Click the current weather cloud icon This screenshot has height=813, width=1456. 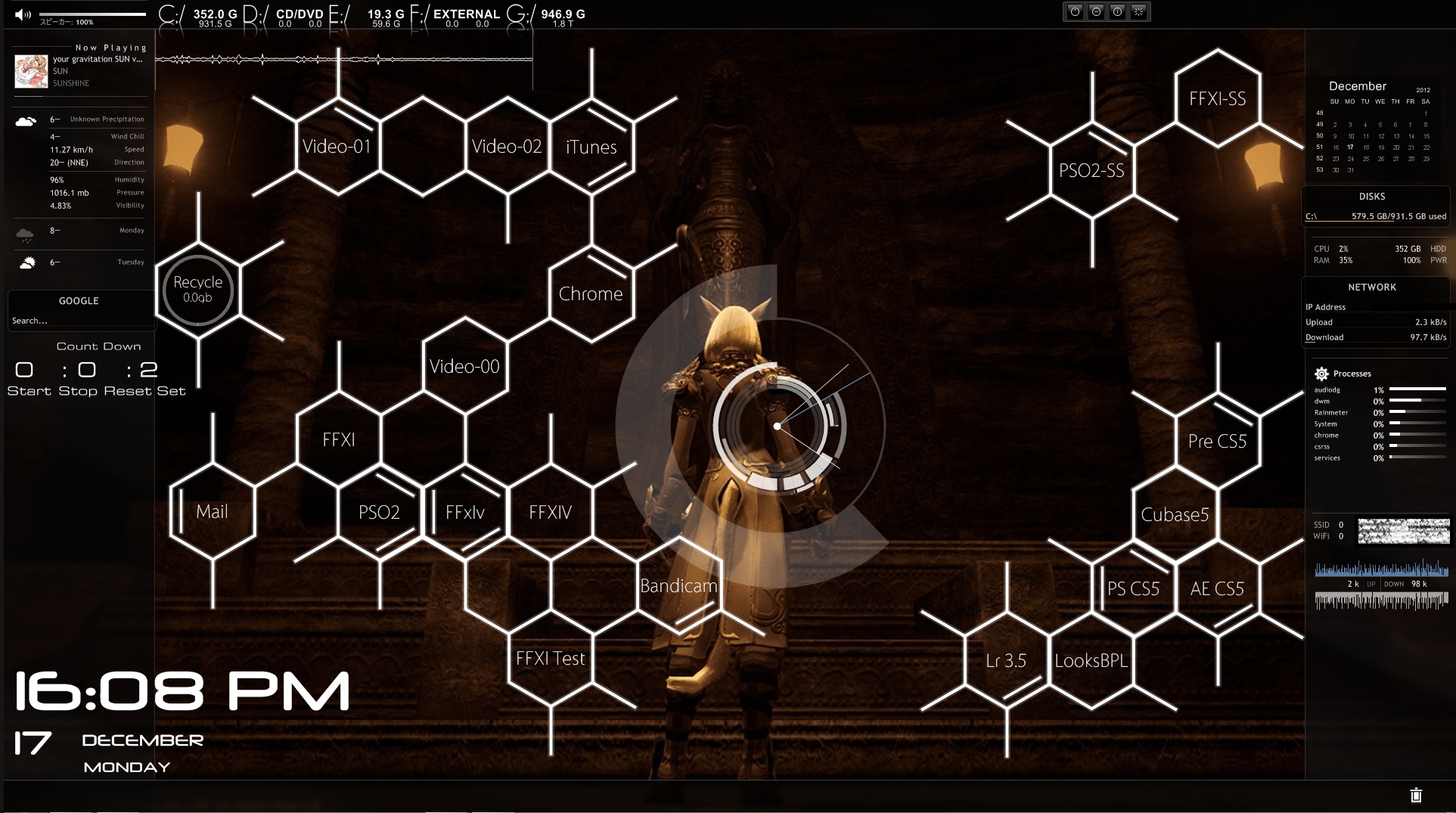pos(26,121)
